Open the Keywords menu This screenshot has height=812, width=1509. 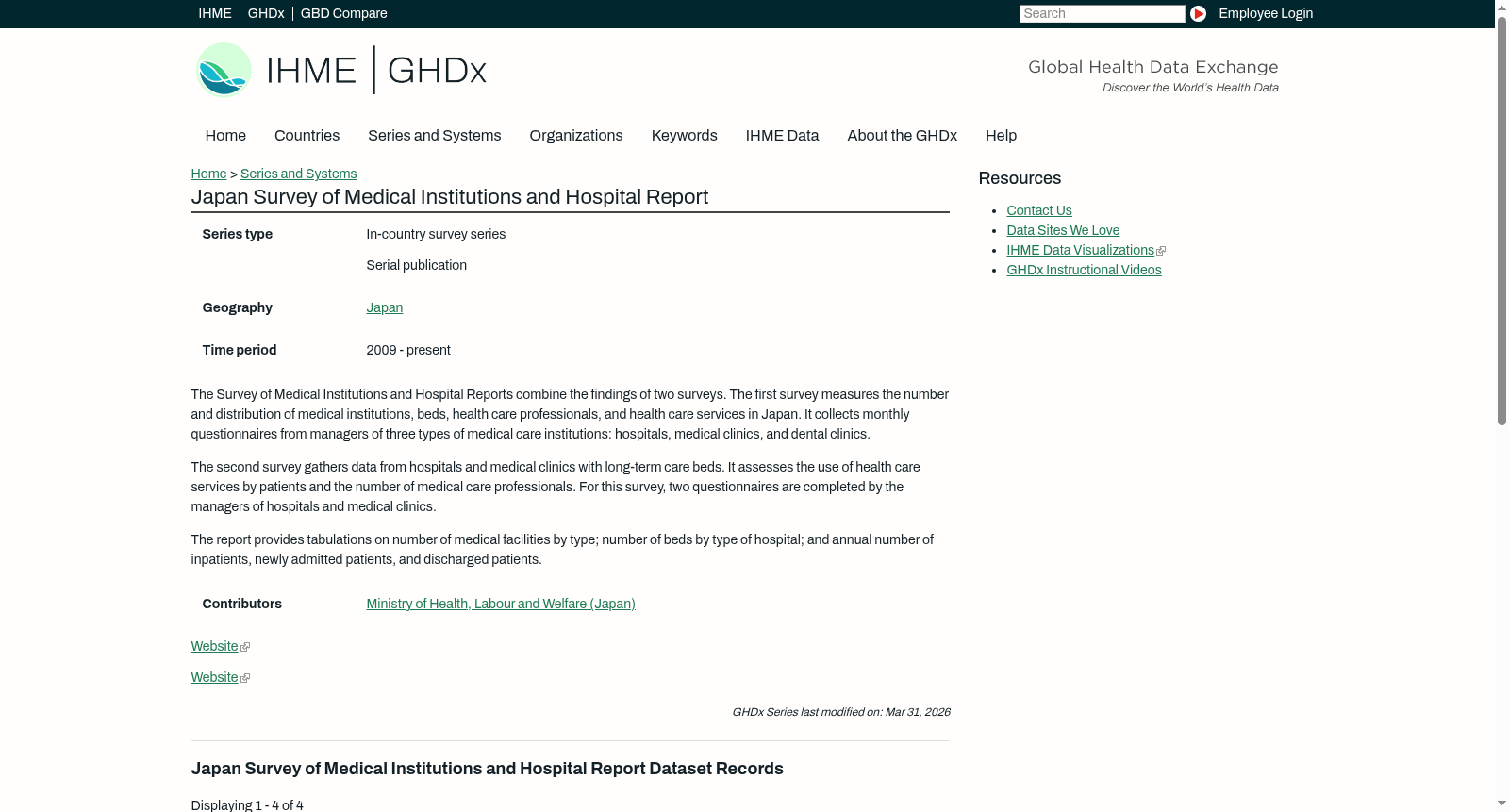pos(684,136)
